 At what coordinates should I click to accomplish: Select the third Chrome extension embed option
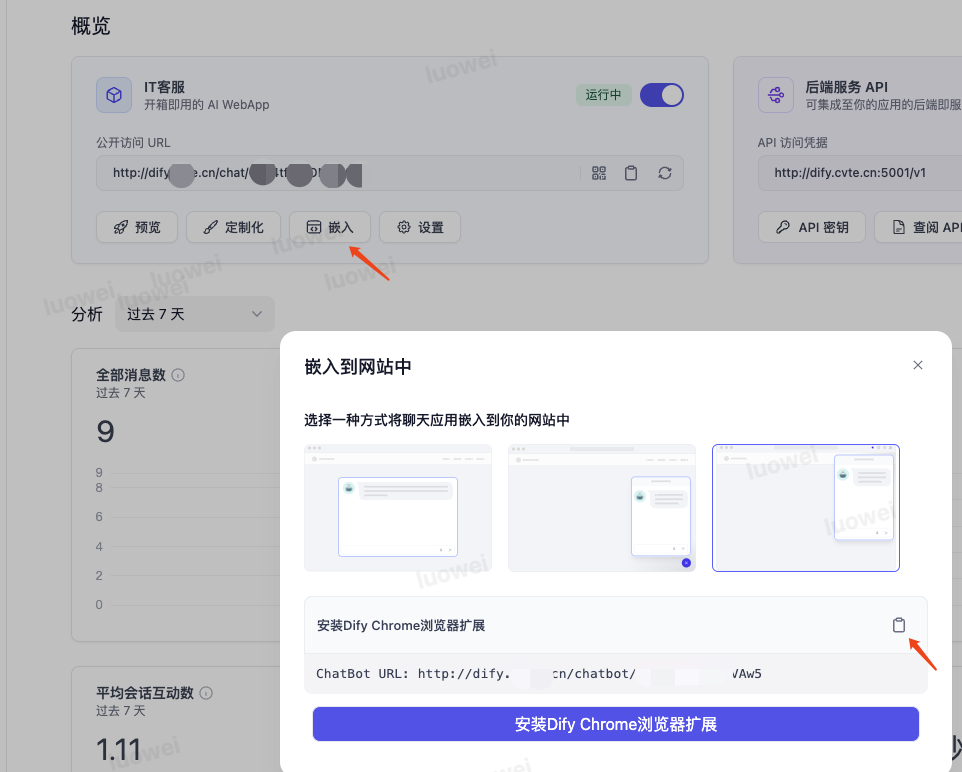click(x=805, y=508)
